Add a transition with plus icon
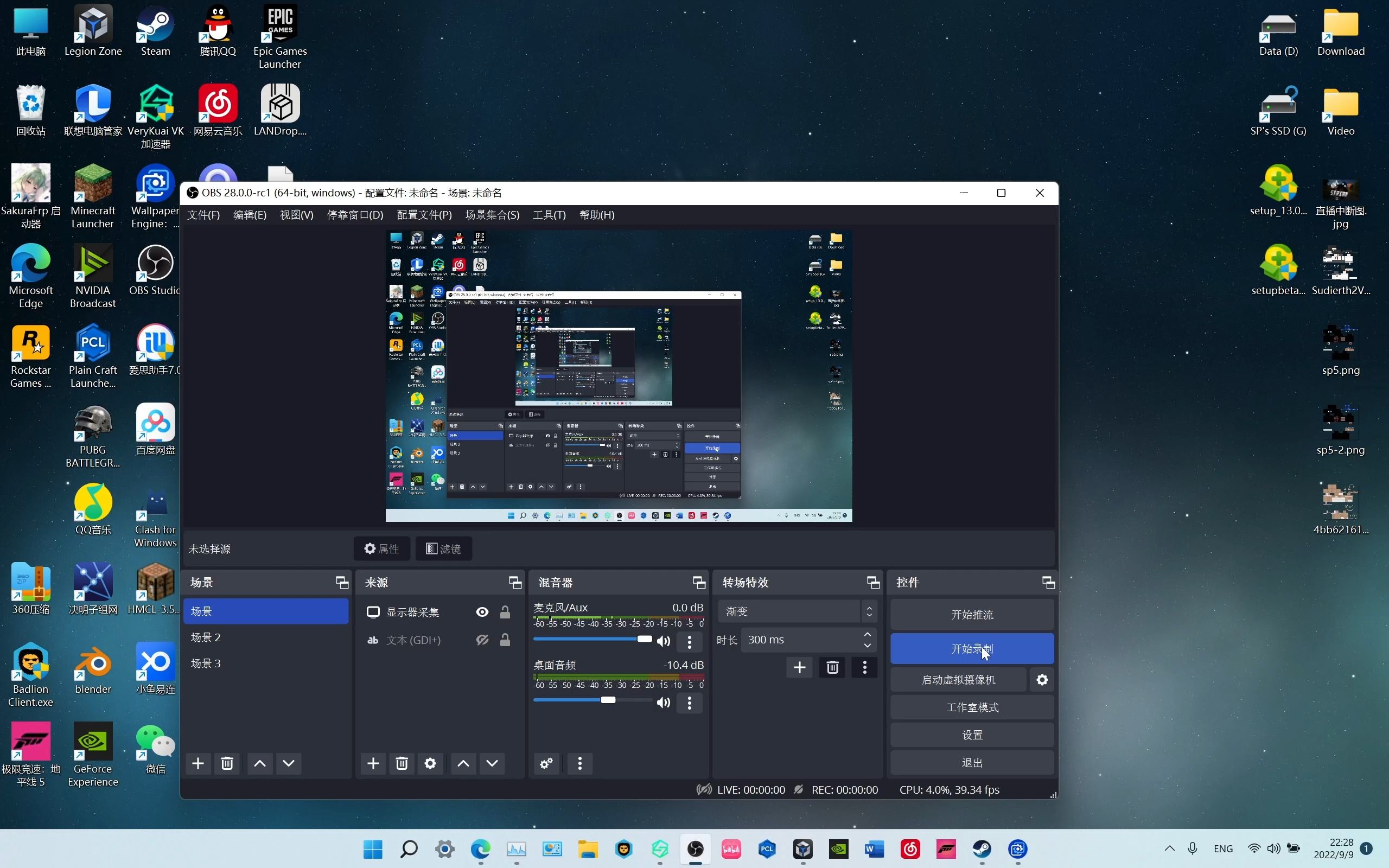This screenshot has height=868, width=1389. (799, 667)
